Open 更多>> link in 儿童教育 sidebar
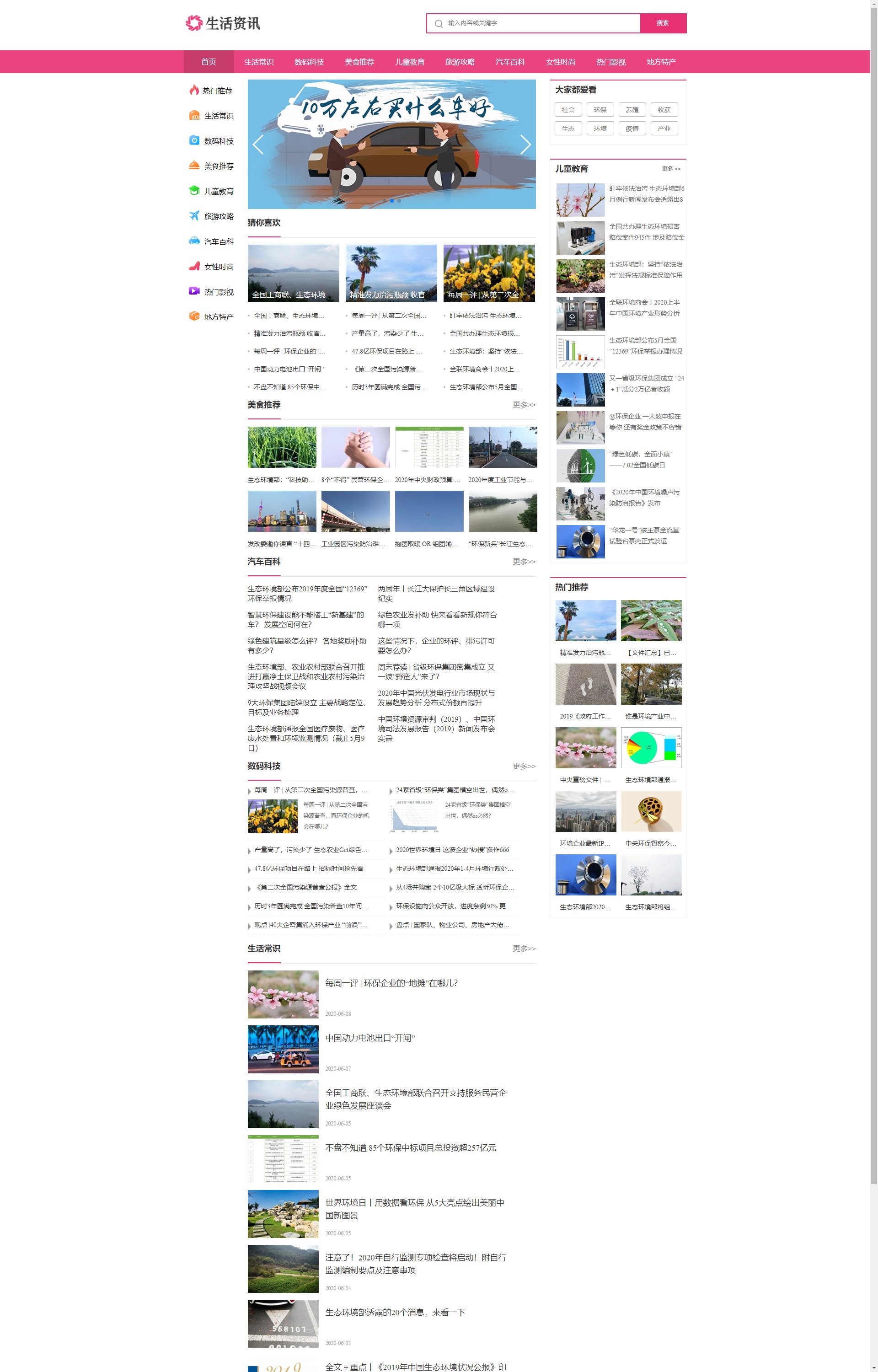 pyautogui.click(x=671, y=169)
